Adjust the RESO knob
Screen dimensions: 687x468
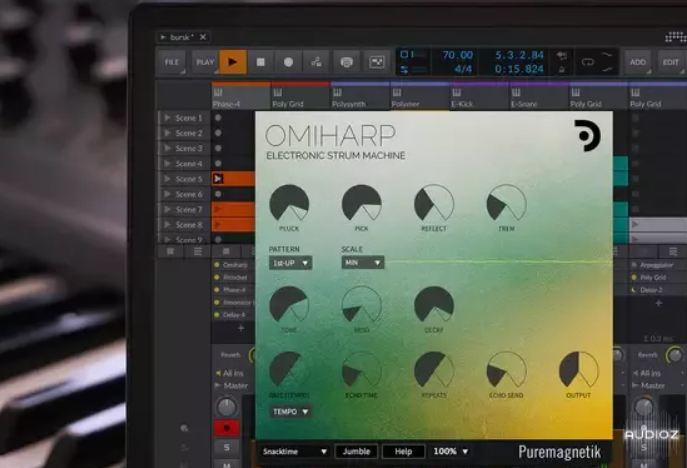pos(361,305)
